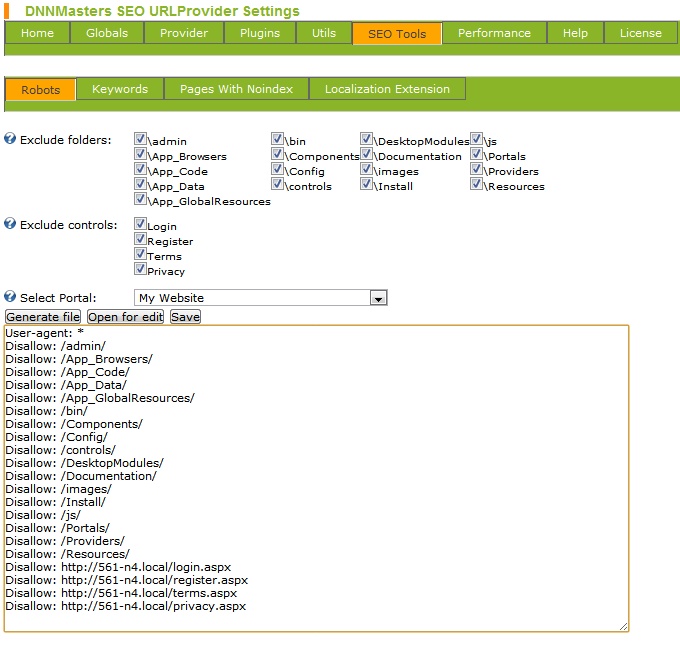Toggle the \App_Browsers checkbox
The height and width of the screenshot is (646, 680).
click(140, 154)
